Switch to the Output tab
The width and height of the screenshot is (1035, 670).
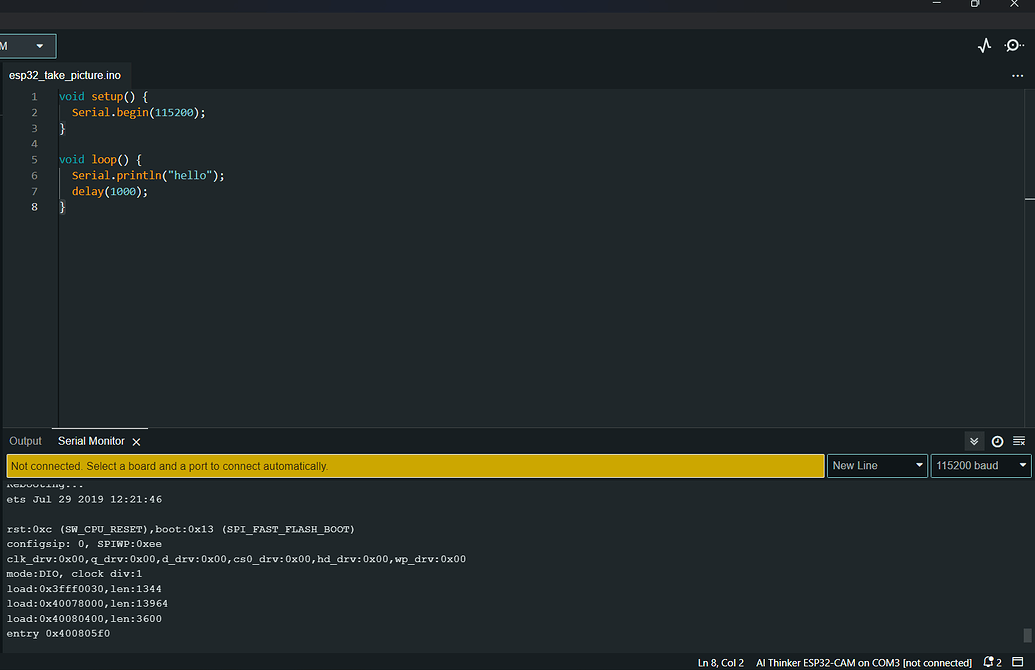(x=25, y=441)
